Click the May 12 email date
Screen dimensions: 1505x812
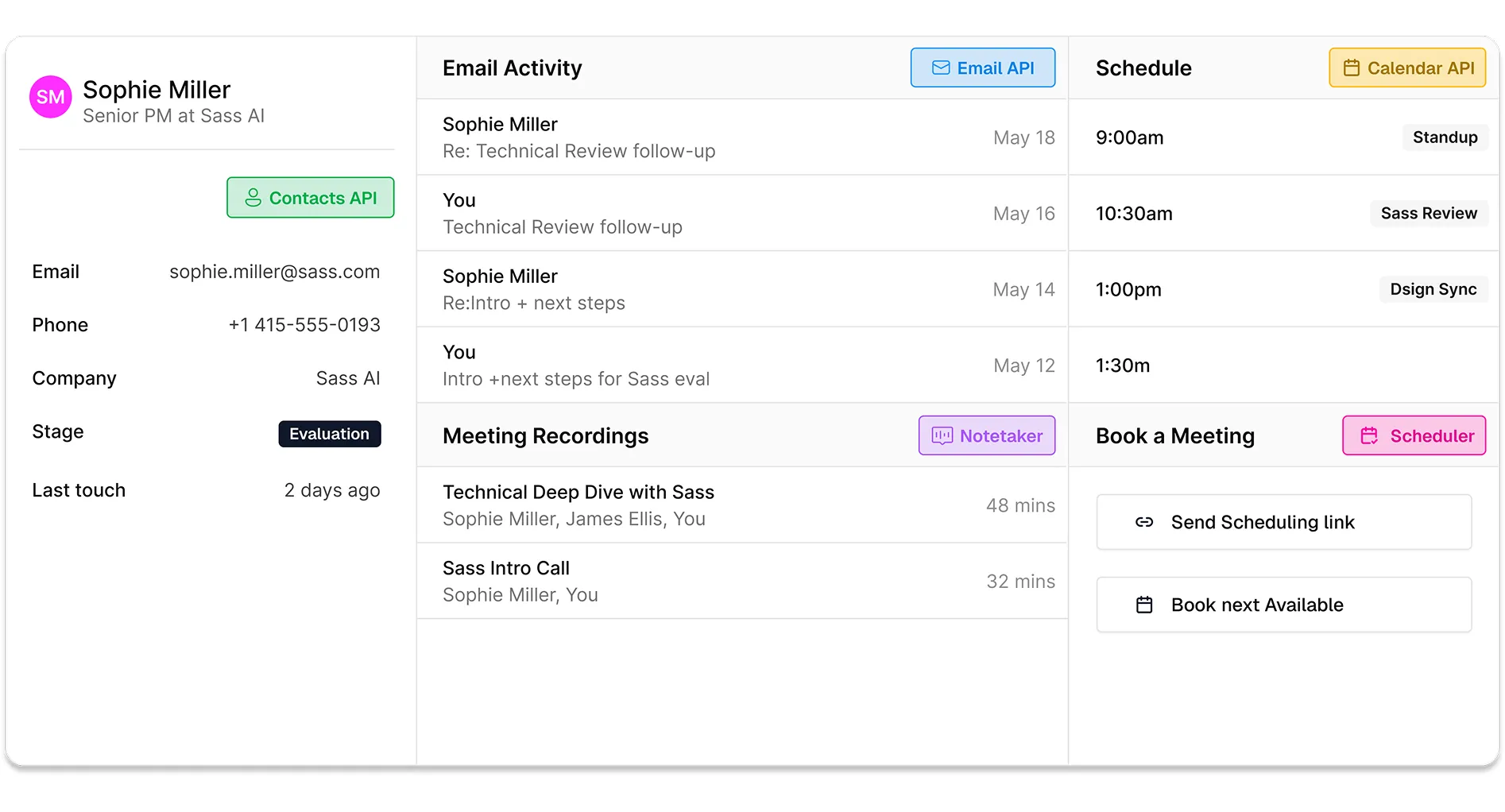[1024, 365]
